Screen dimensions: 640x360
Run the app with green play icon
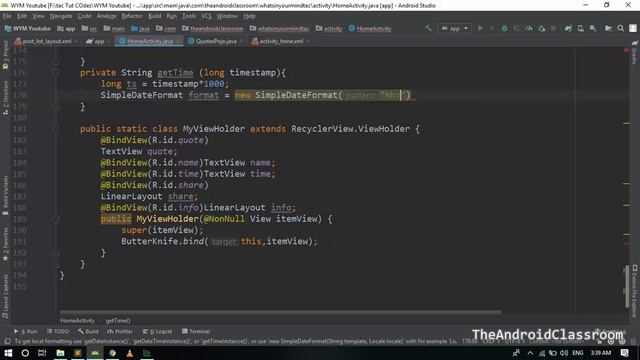(x=480, y=28)
